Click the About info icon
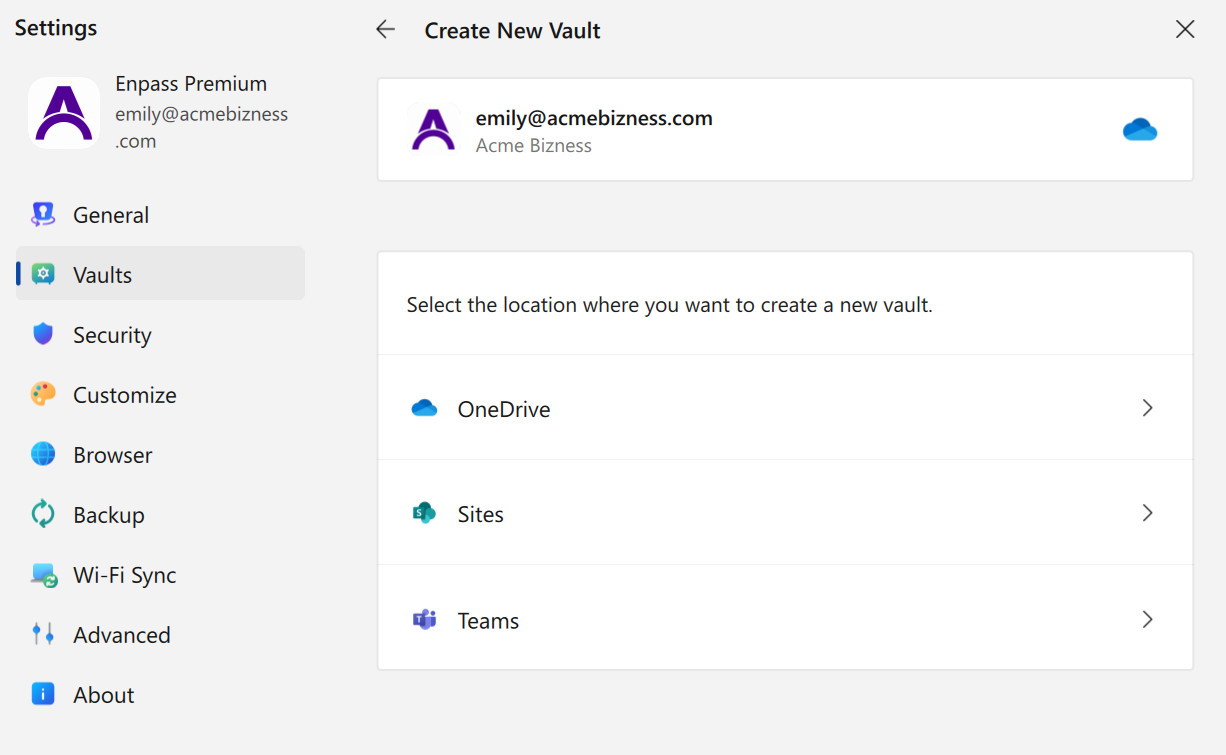The width and height of the screenshot is (1226, 755). pos(43,694)
